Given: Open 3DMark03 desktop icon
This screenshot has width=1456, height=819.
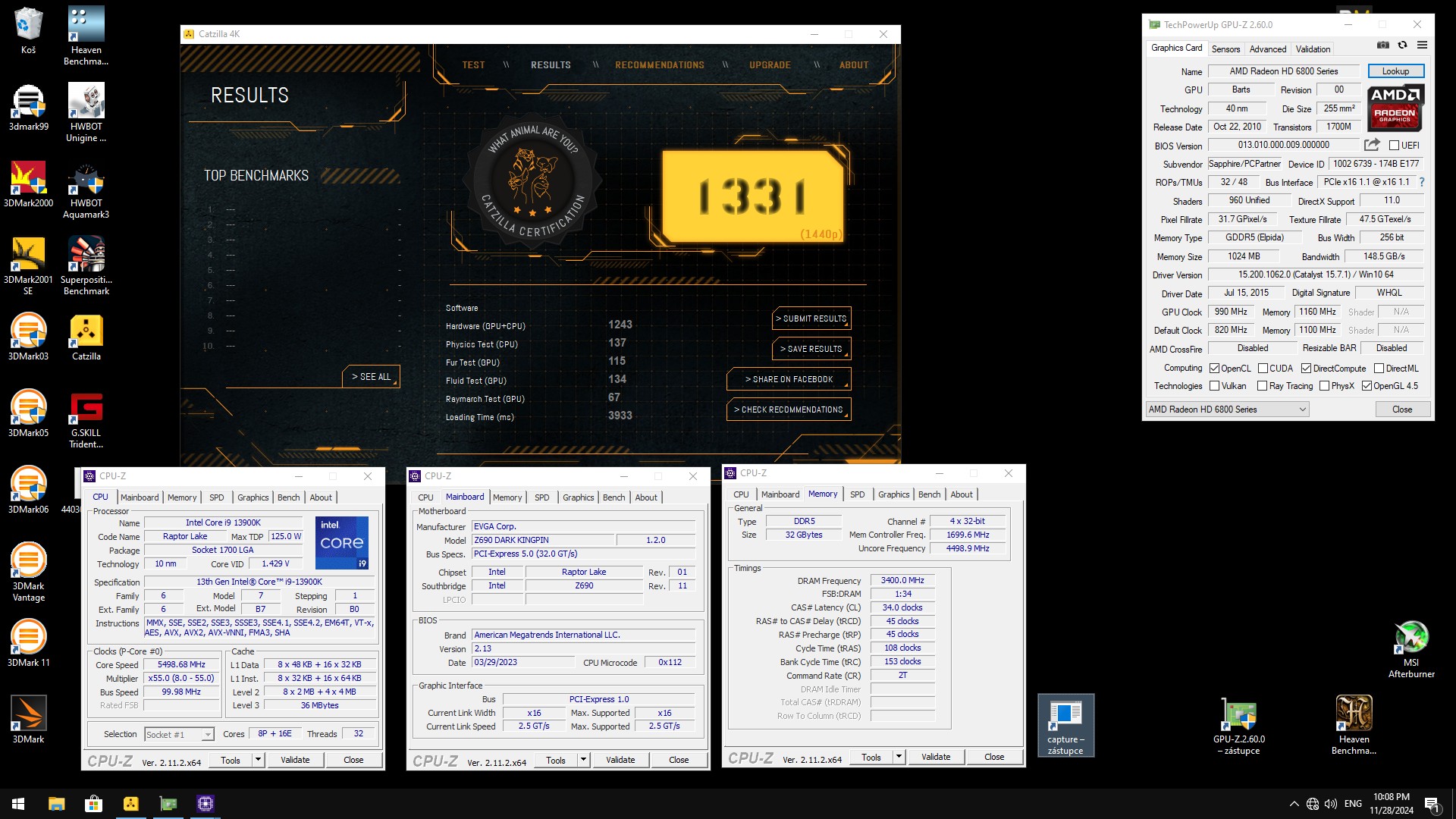Looking at the screenshot, I should 28,336.
